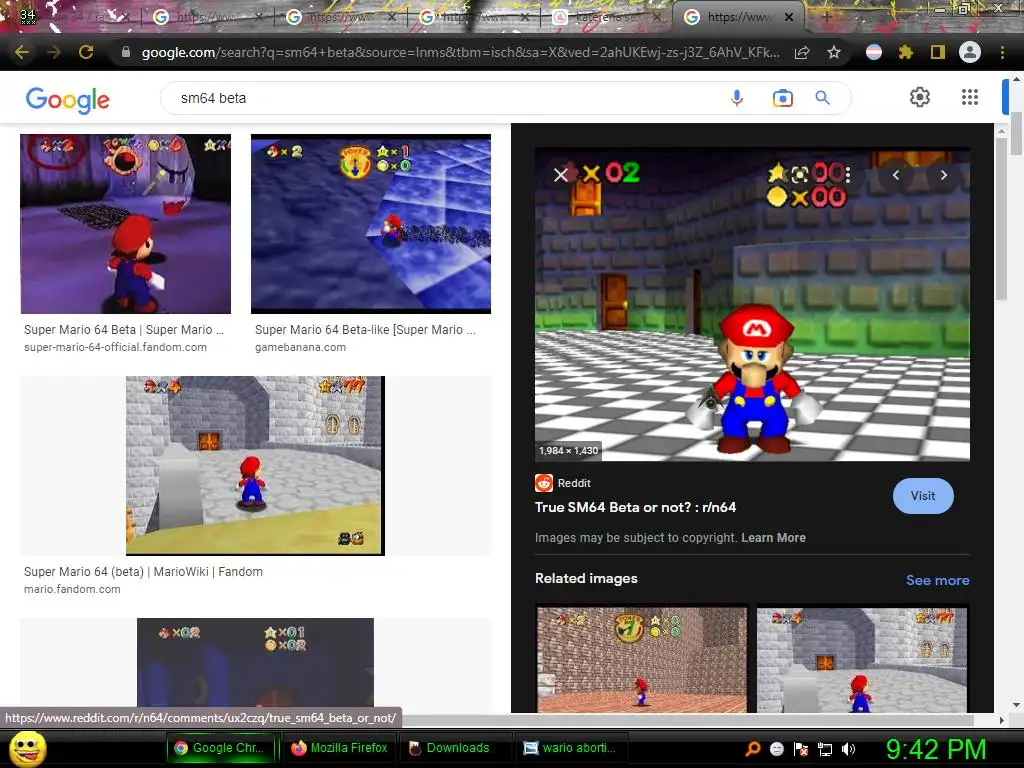Click the page's vertical scrollbar thumb
1024x768 pixels.
[1016, 134]
